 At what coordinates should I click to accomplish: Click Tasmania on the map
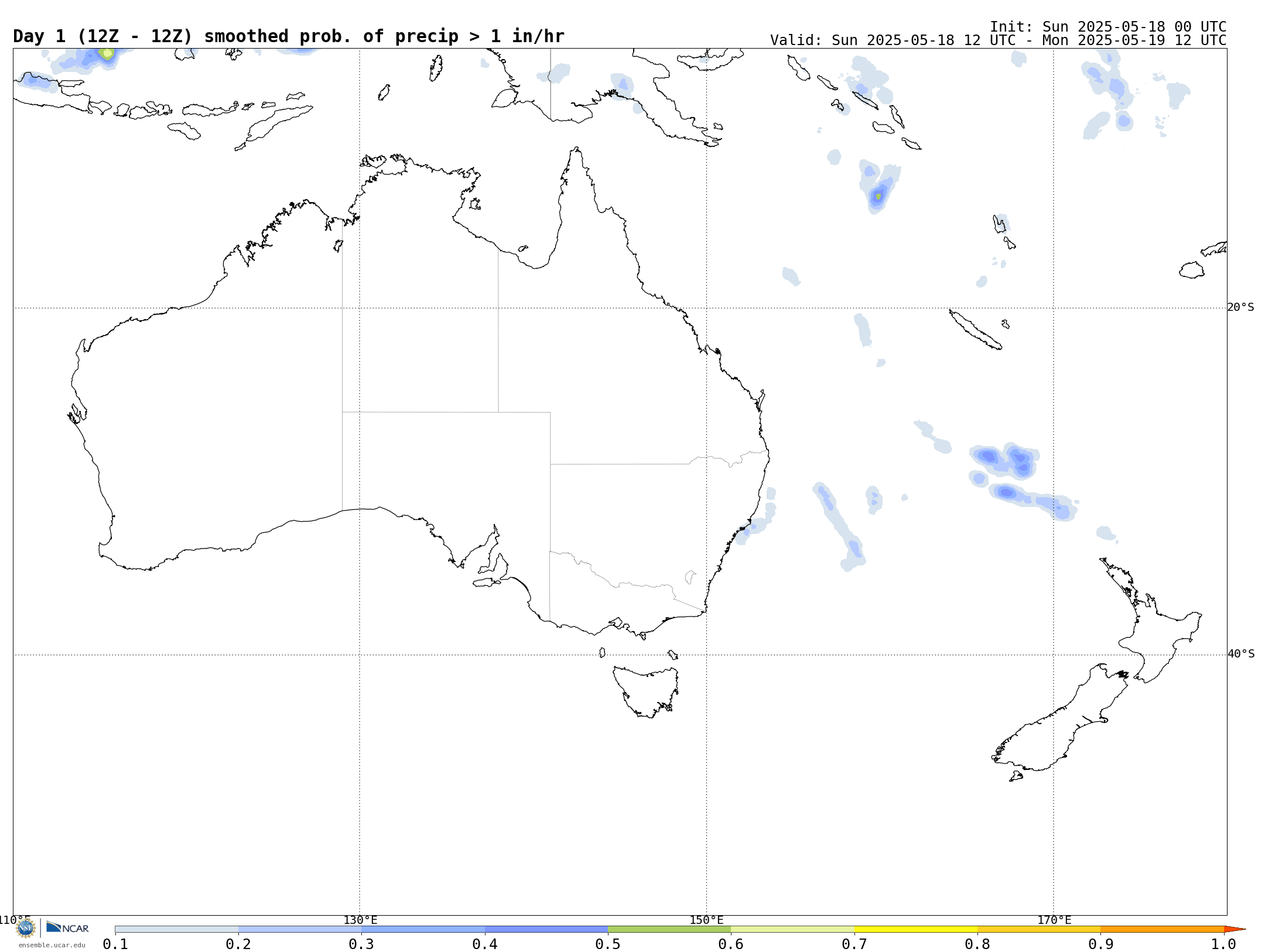pos(646,691)
